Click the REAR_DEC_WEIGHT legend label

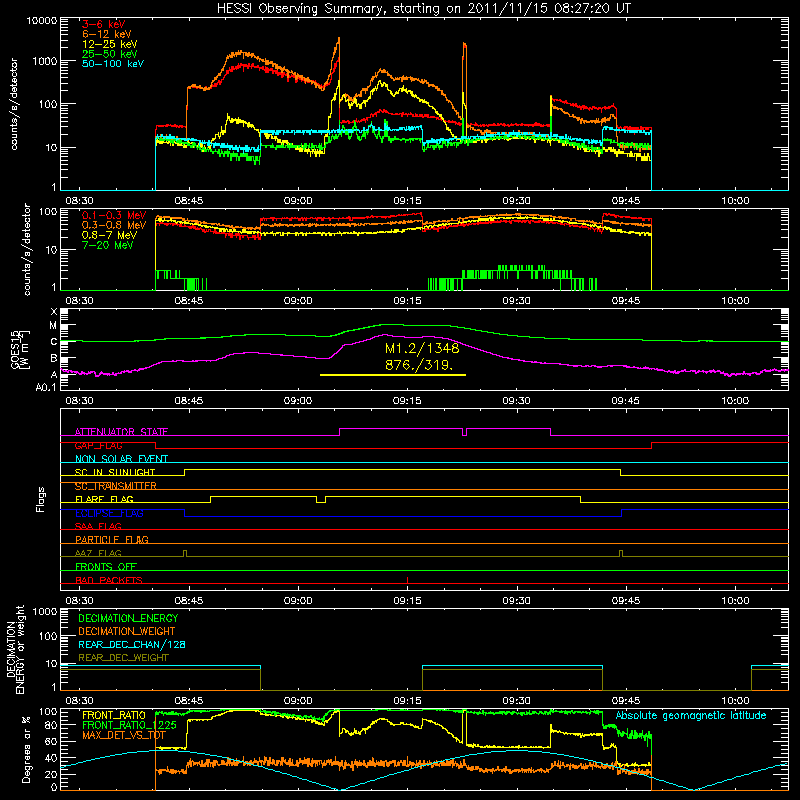pyautogui.click(x=123, y=658)
